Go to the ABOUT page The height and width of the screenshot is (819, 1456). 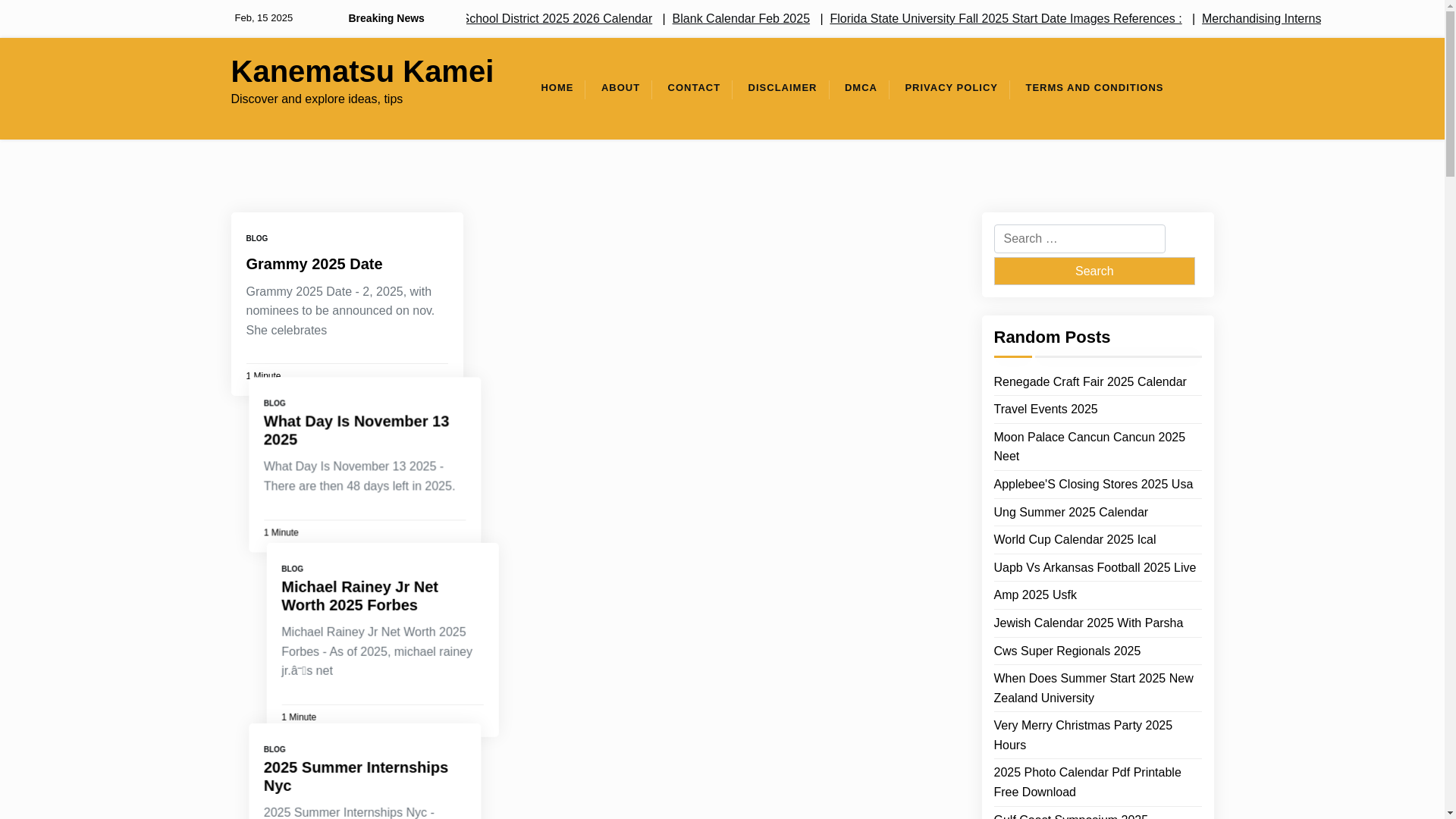[620, 88]
